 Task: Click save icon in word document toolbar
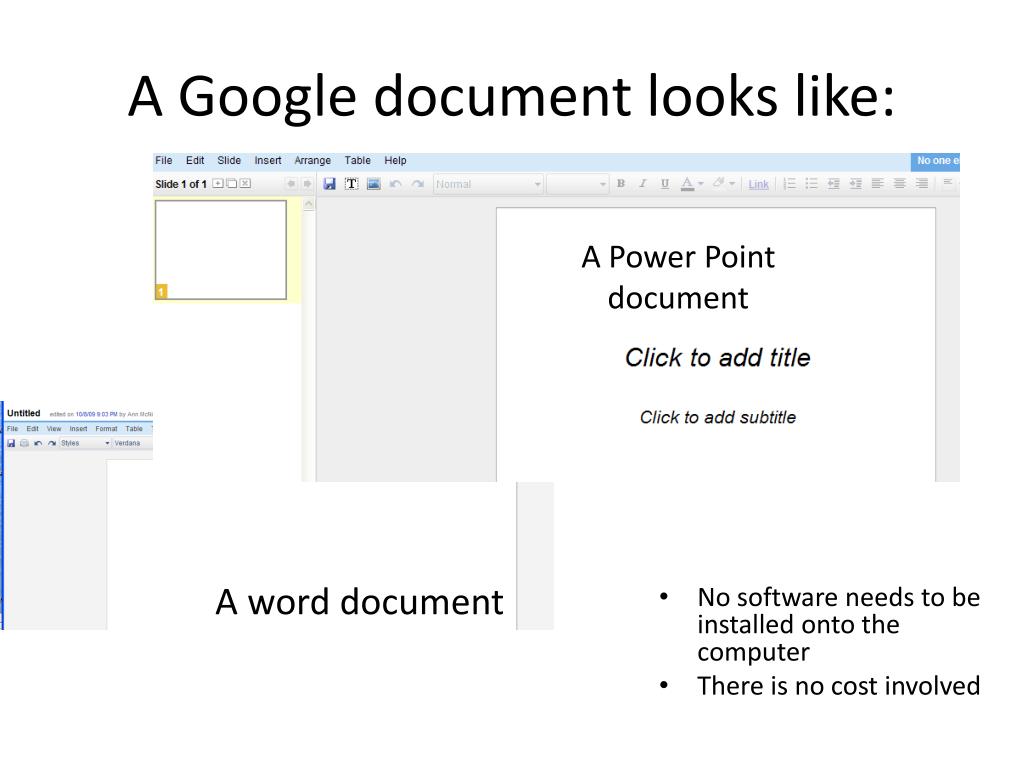tap(11, 443)
